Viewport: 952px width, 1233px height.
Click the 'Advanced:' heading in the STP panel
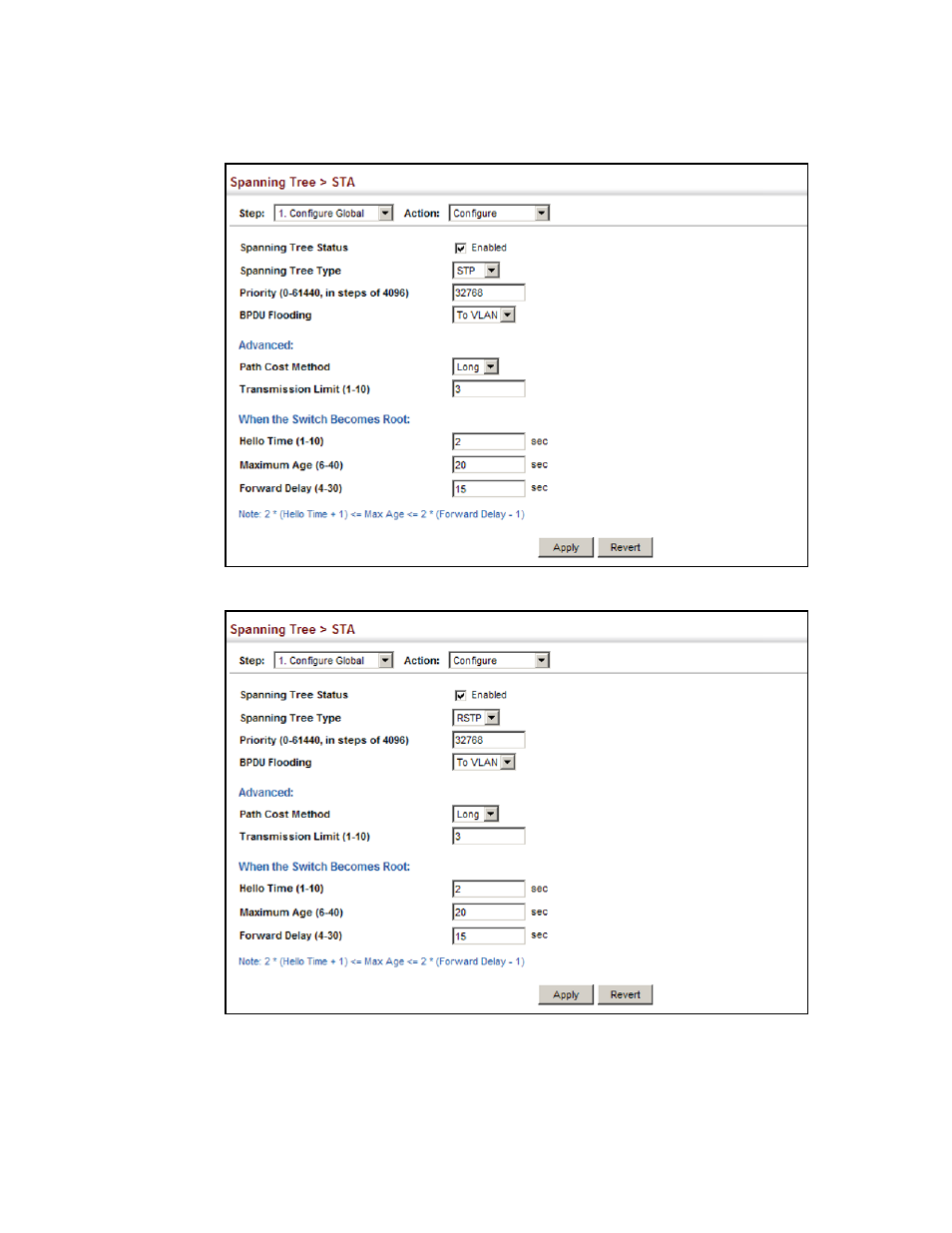tap(265, 345)
